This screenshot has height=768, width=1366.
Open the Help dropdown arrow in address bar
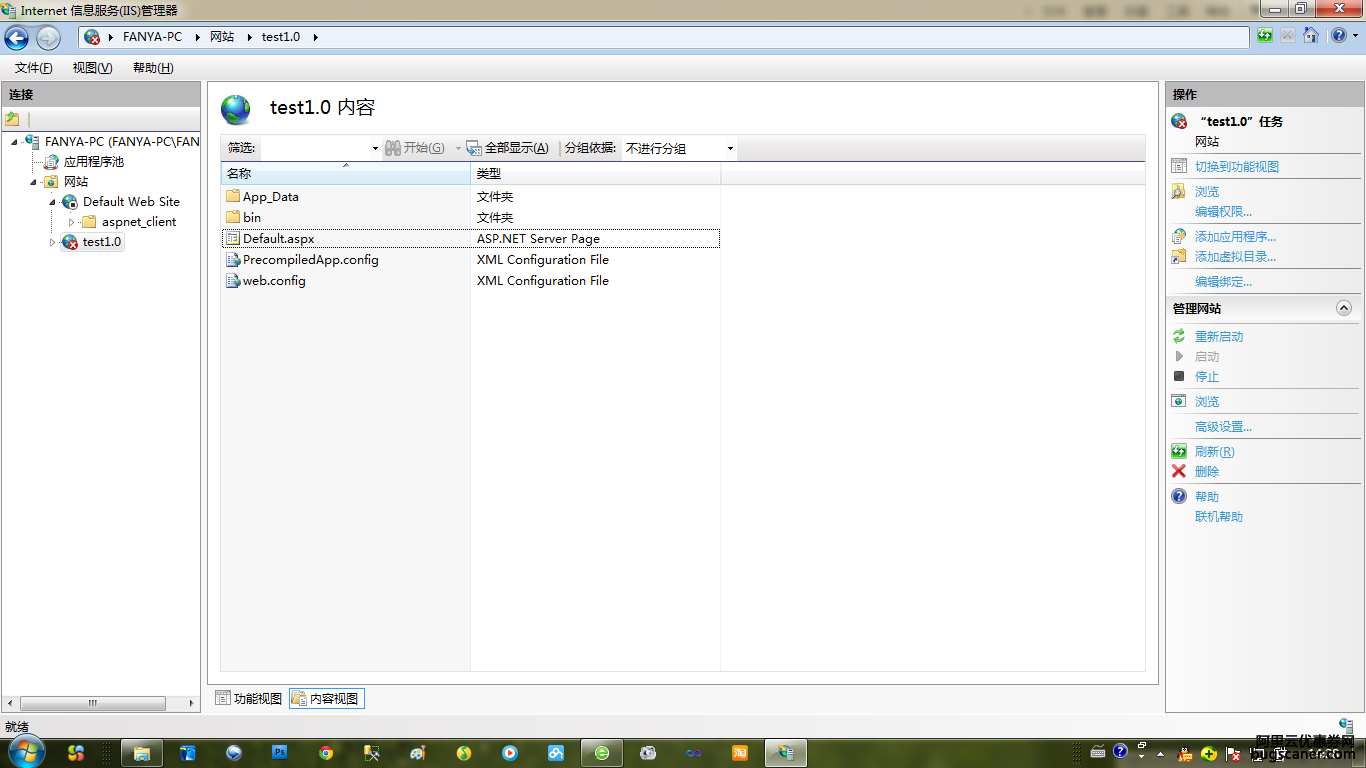click(1354, 36)
